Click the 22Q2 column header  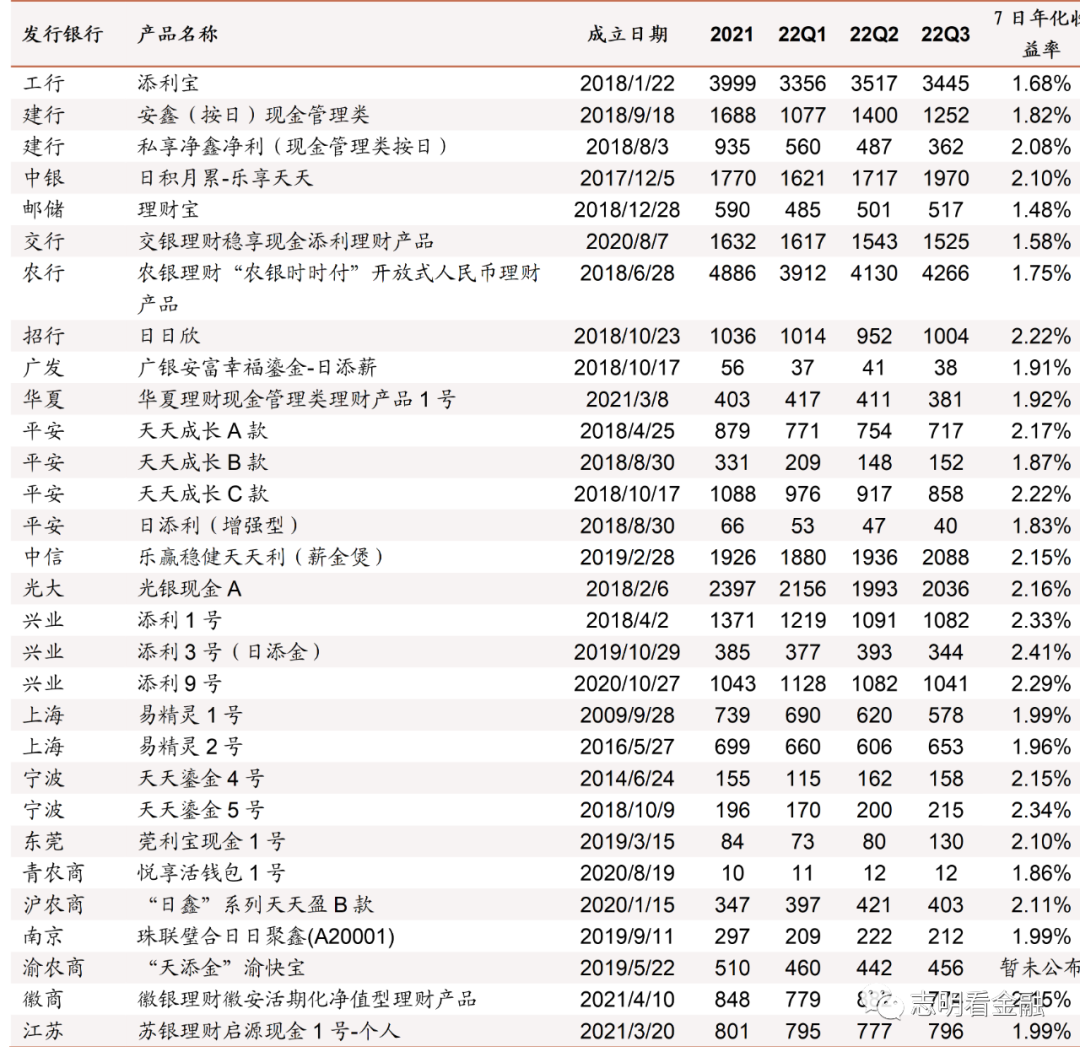click(x=873, y=34)
